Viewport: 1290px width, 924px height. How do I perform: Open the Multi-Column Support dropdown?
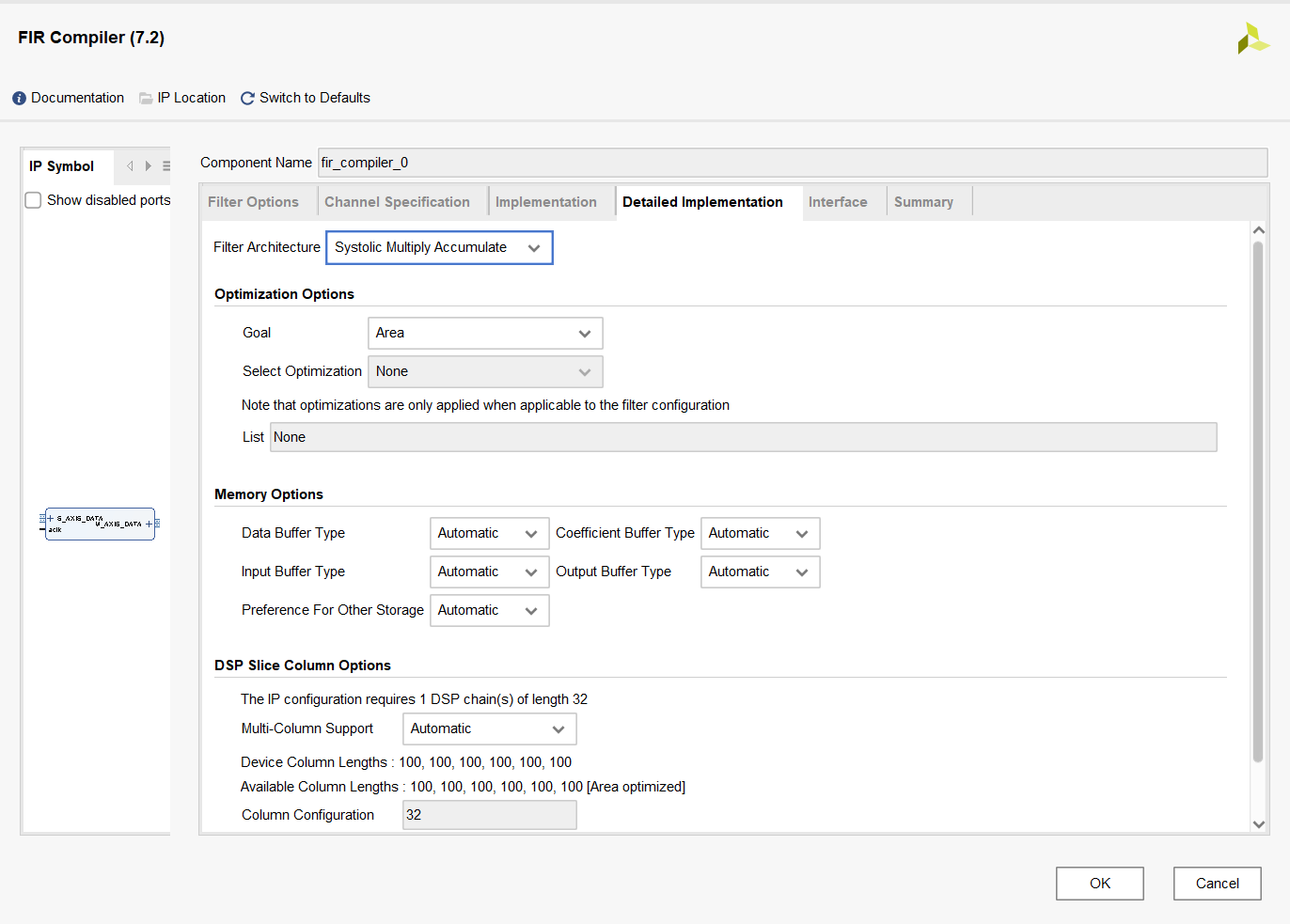pos(490,729)
